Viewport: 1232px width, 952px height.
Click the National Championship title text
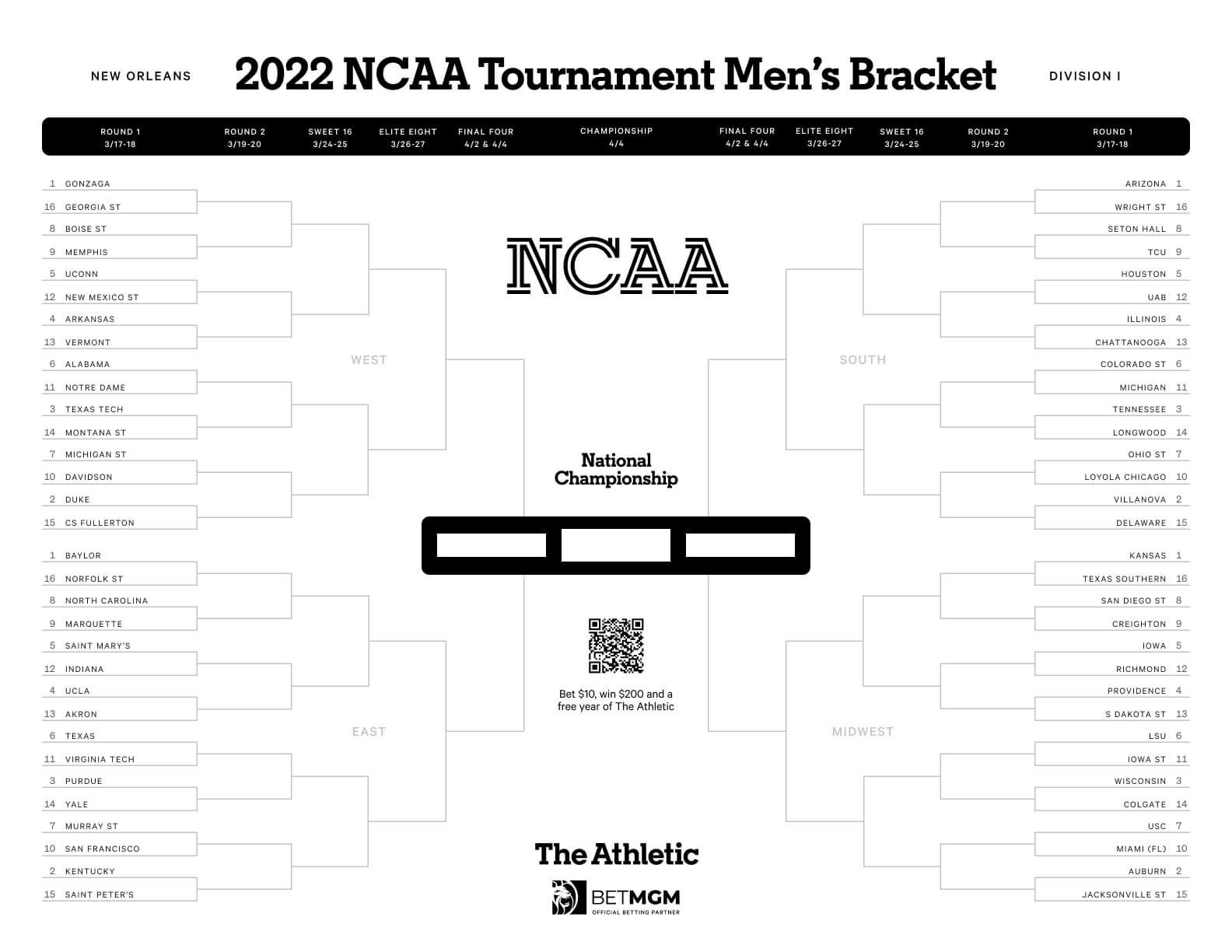coord(616,470)
